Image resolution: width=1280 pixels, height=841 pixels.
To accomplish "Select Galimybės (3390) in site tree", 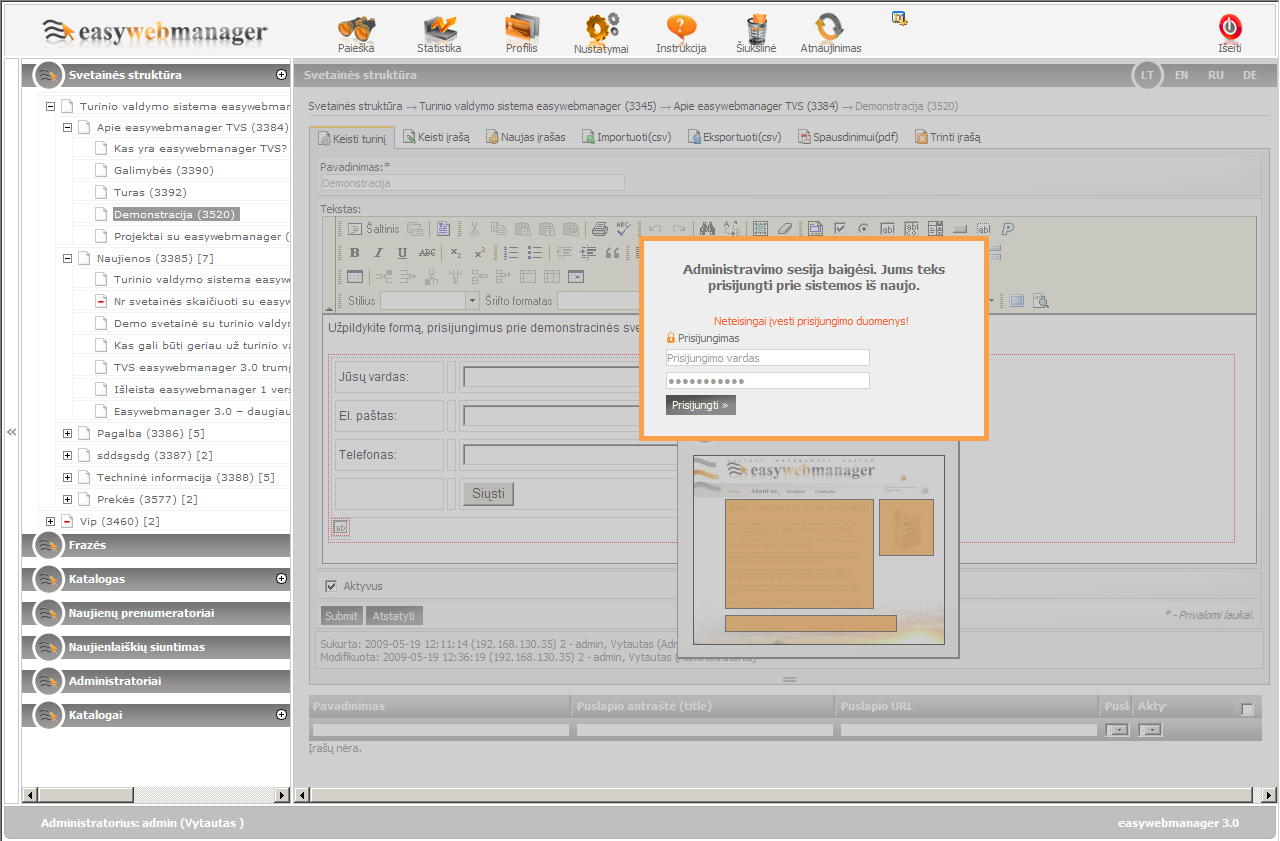I will [x=164, y=170].
